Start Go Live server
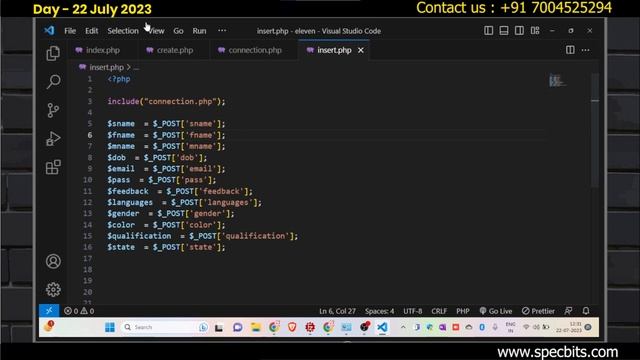This screenshot has width=640, height=360. [496, 311]
